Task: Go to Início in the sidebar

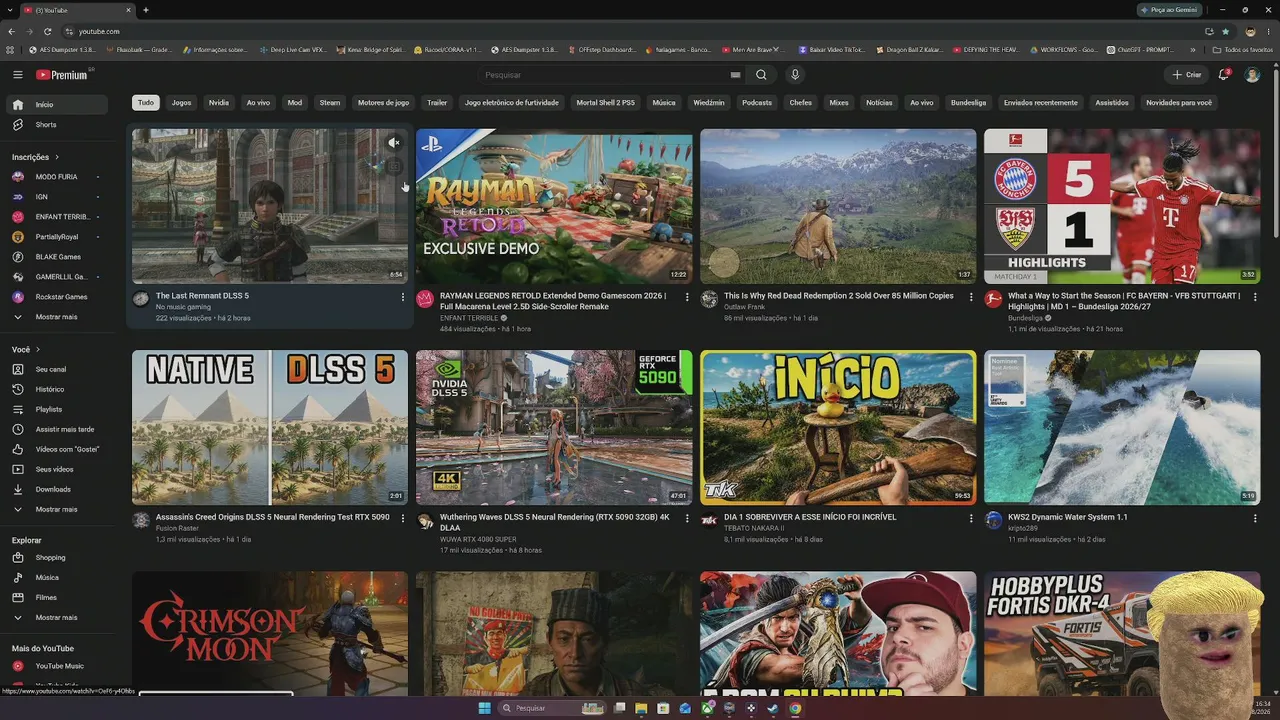Action: [x=57, y=105]
